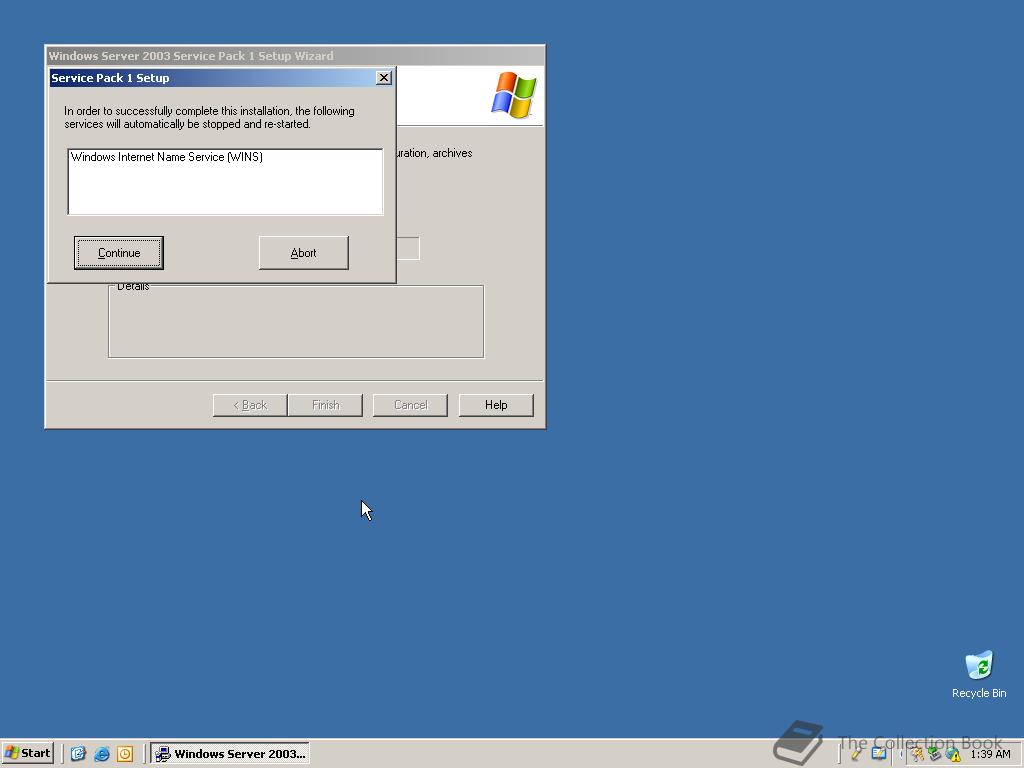The width and height of the screenshot is (1024, 768).
Task: Click the Continue button in Service Pack 1 Setup
Action: click(118, 253)
